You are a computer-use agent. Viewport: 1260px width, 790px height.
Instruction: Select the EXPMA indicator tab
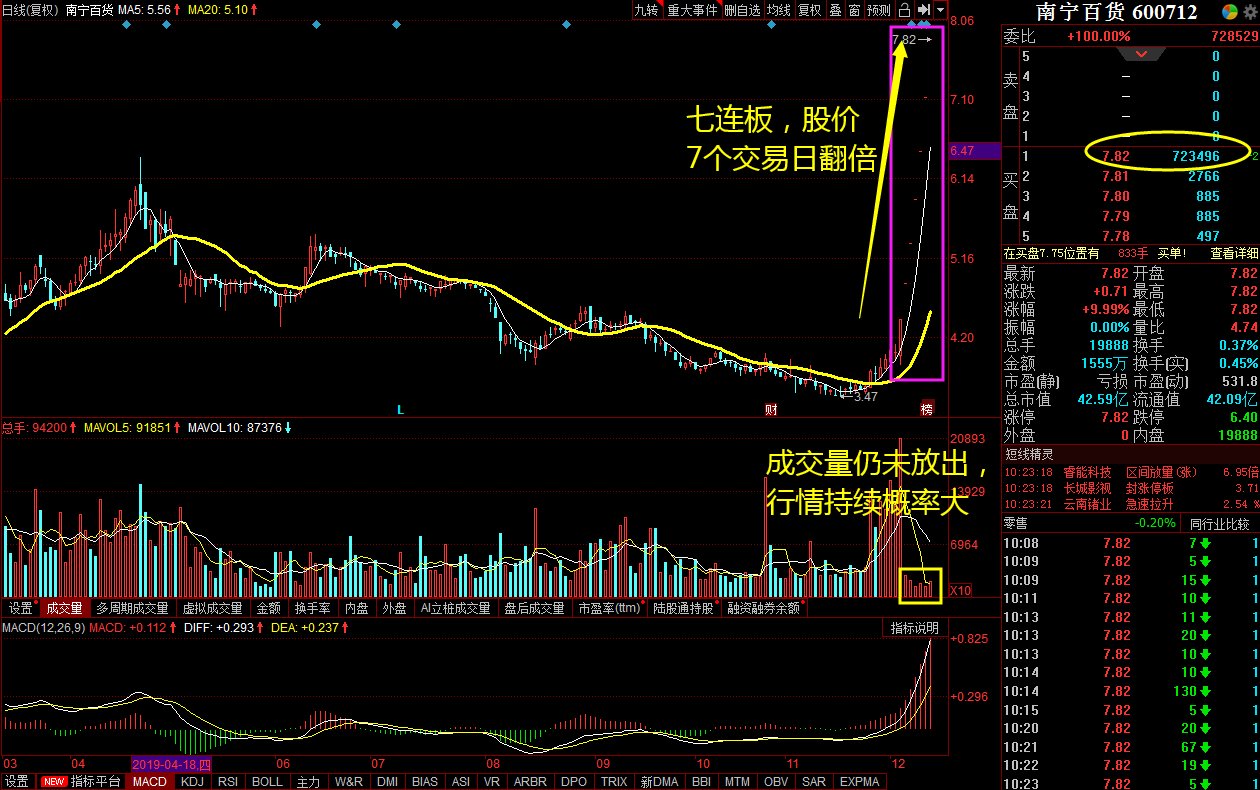(x=860, y=781)
